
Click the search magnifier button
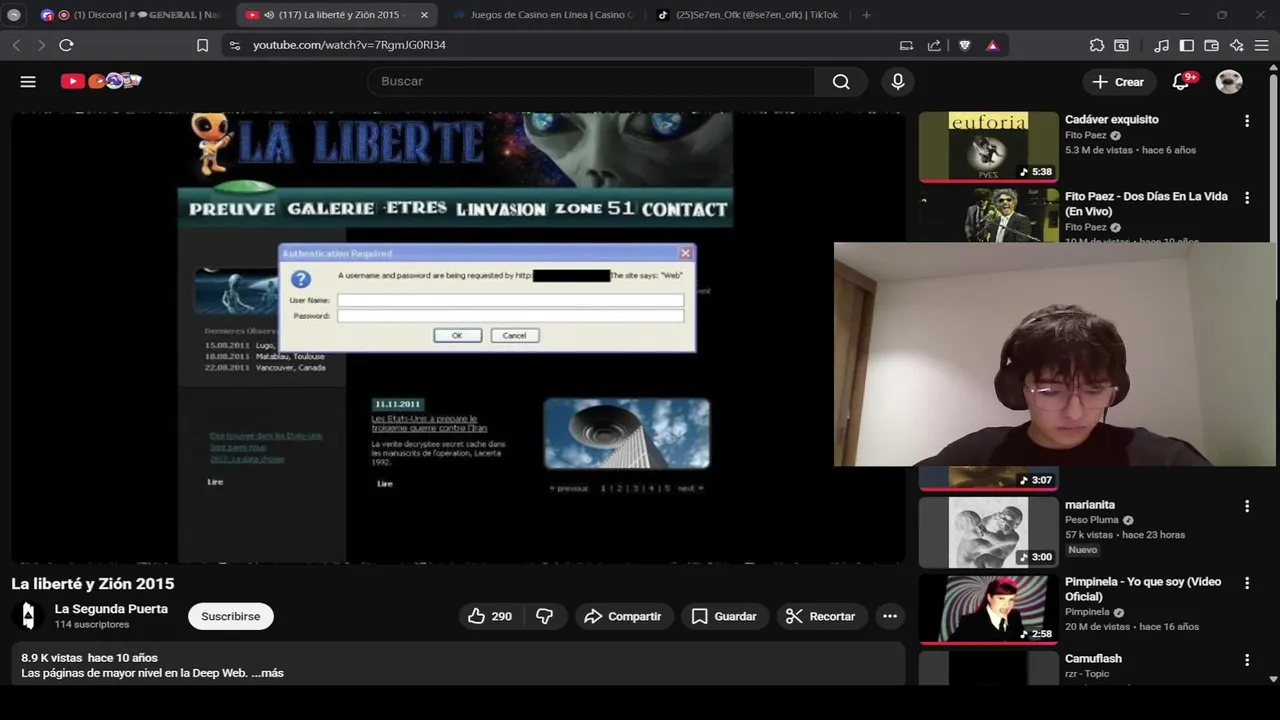(x=841, y=81)
